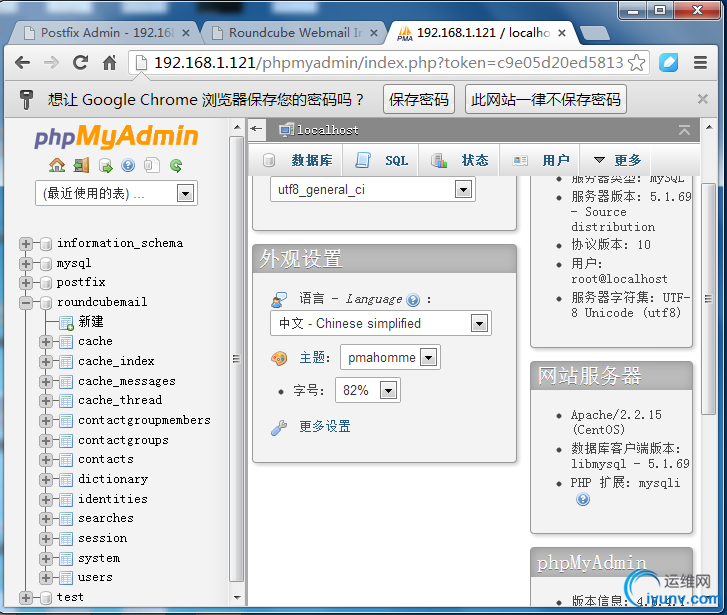The height and width of the screenshot is (615, 727).
Task: Click the users table icon
Action: pyautogui.click(x=66, y=578)
